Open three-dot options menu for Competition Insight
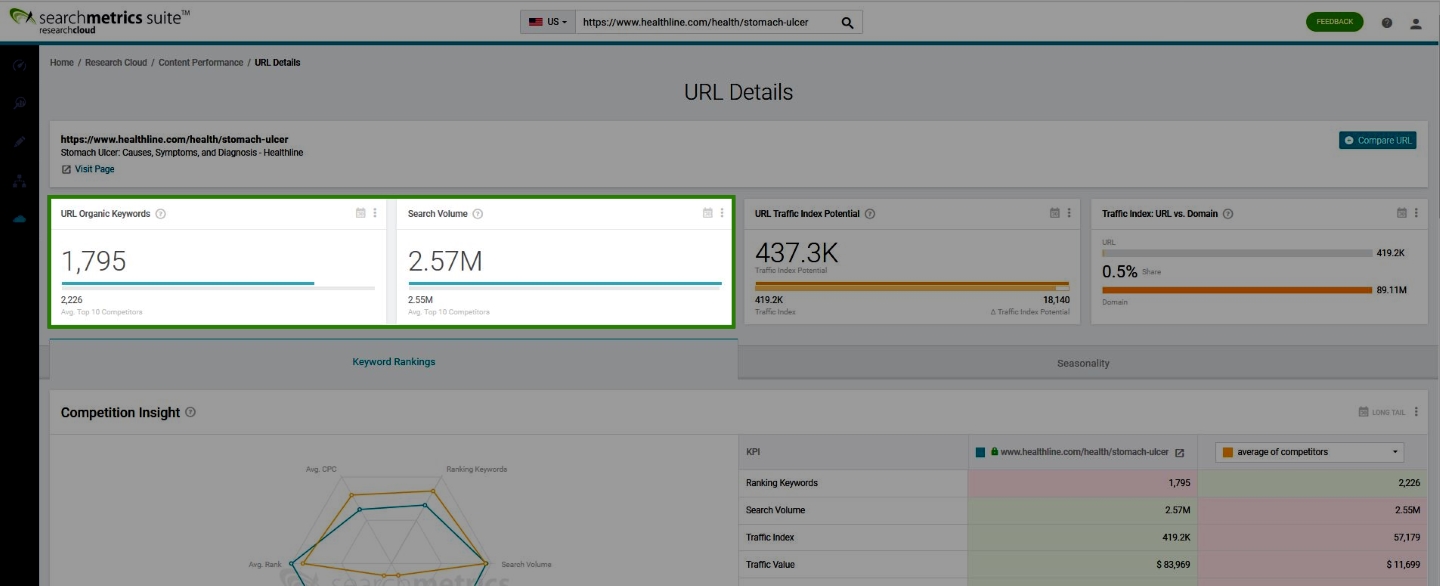Image resolution: width=1440 pixels, height=586 pixels. (x=1416, y=412)
